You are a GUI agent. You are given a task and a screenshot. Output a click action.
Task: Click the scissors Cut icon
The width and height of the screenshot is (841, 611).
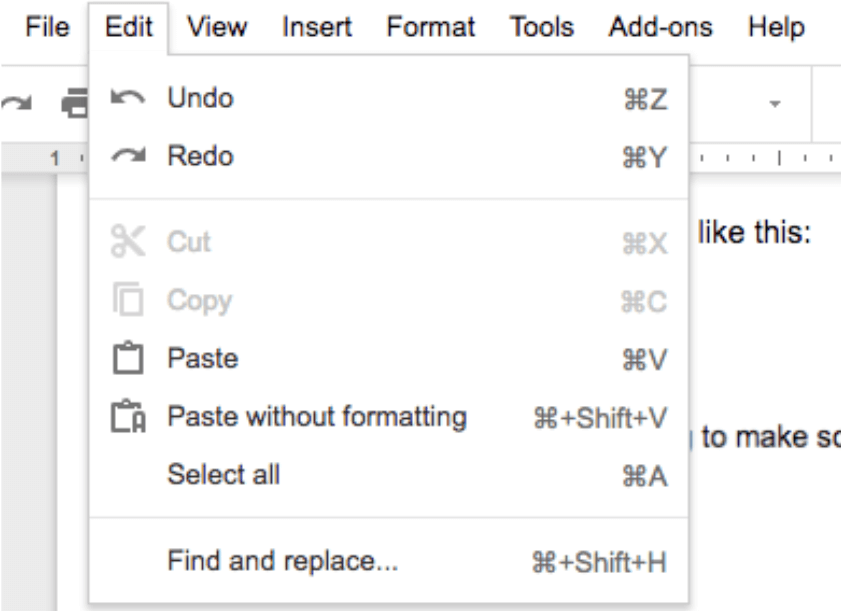coord(128,241)
